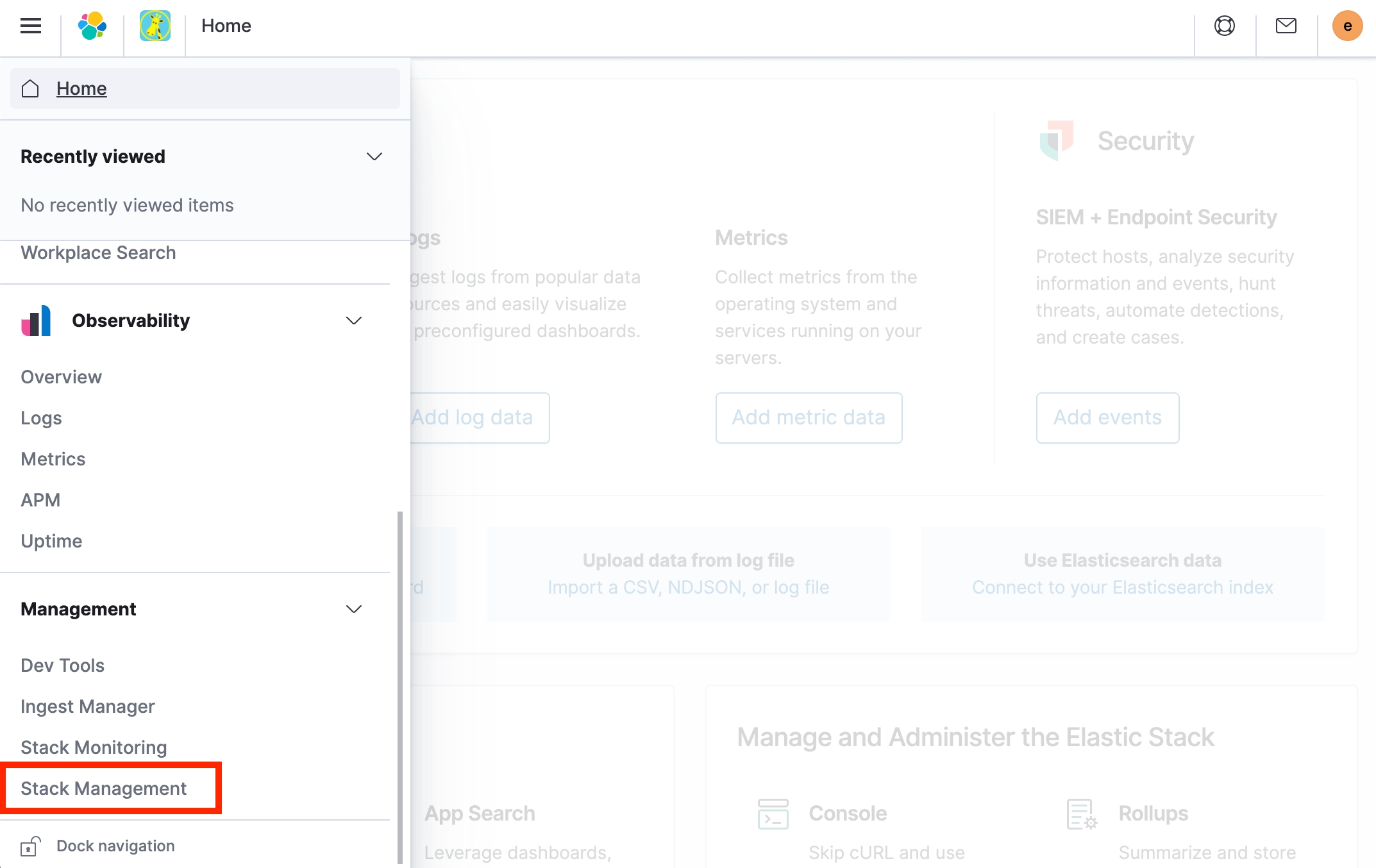This screenshot has width=1376, height=868.
Task: Collapse the Observability section chevron
Action: coord(354,321)
